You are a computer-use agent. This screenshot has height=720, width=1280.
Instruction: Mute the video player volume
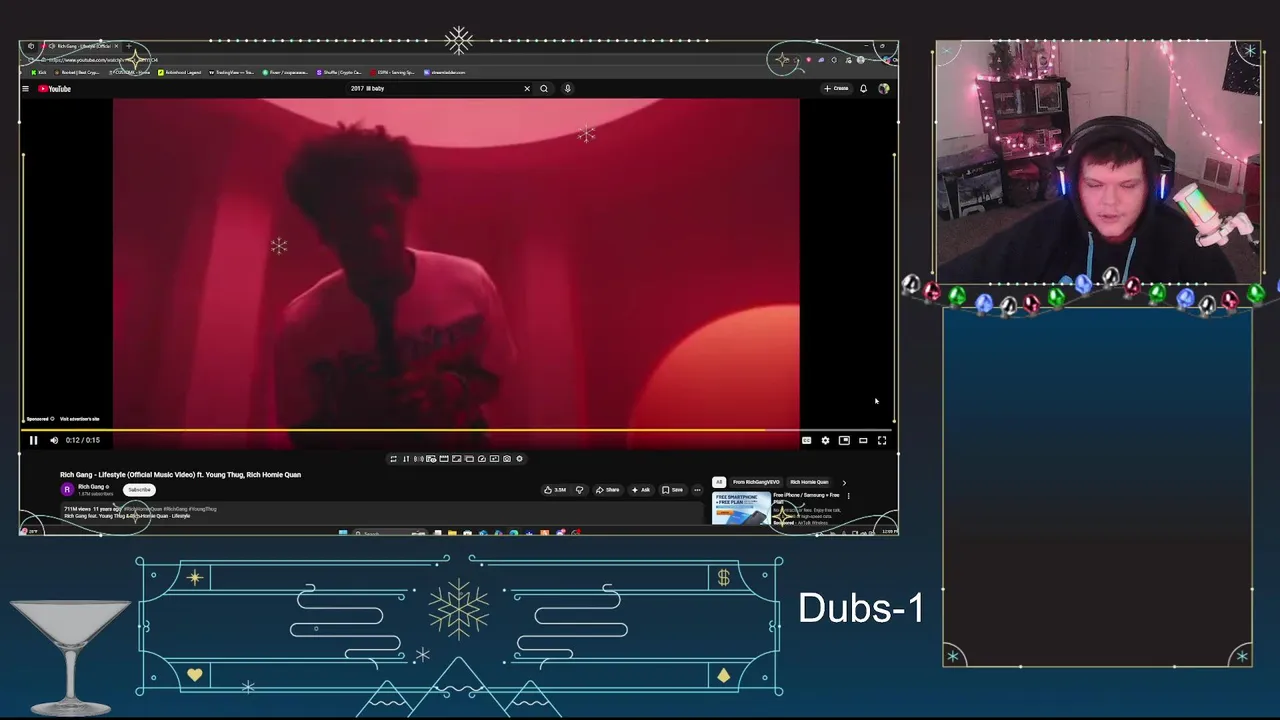pos(54,440)
